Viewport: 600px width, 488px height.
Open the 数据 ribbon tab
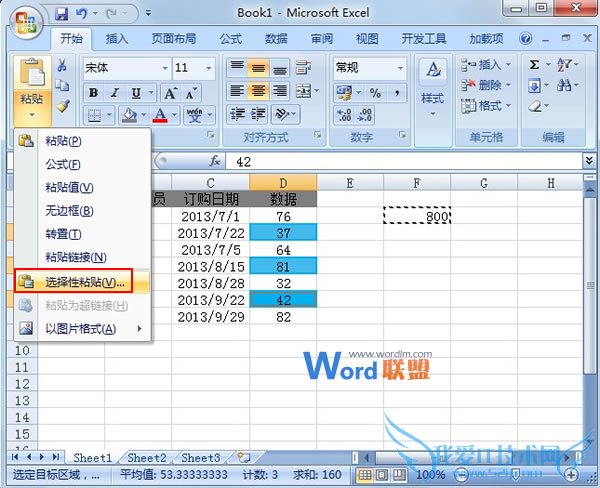coord(276,39)
